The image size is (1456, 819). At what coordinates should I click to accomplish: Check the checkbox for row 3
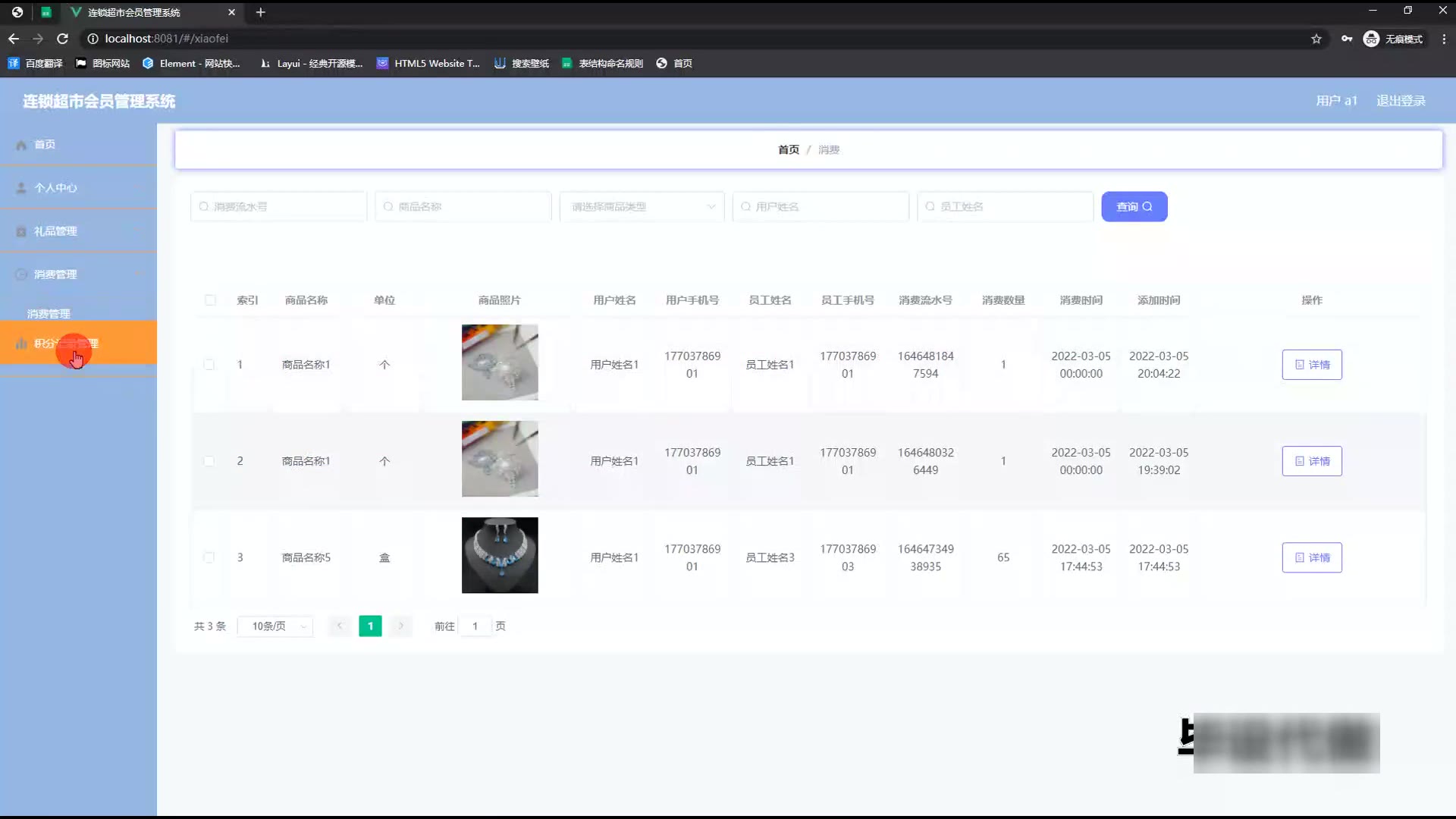[209, 557]
